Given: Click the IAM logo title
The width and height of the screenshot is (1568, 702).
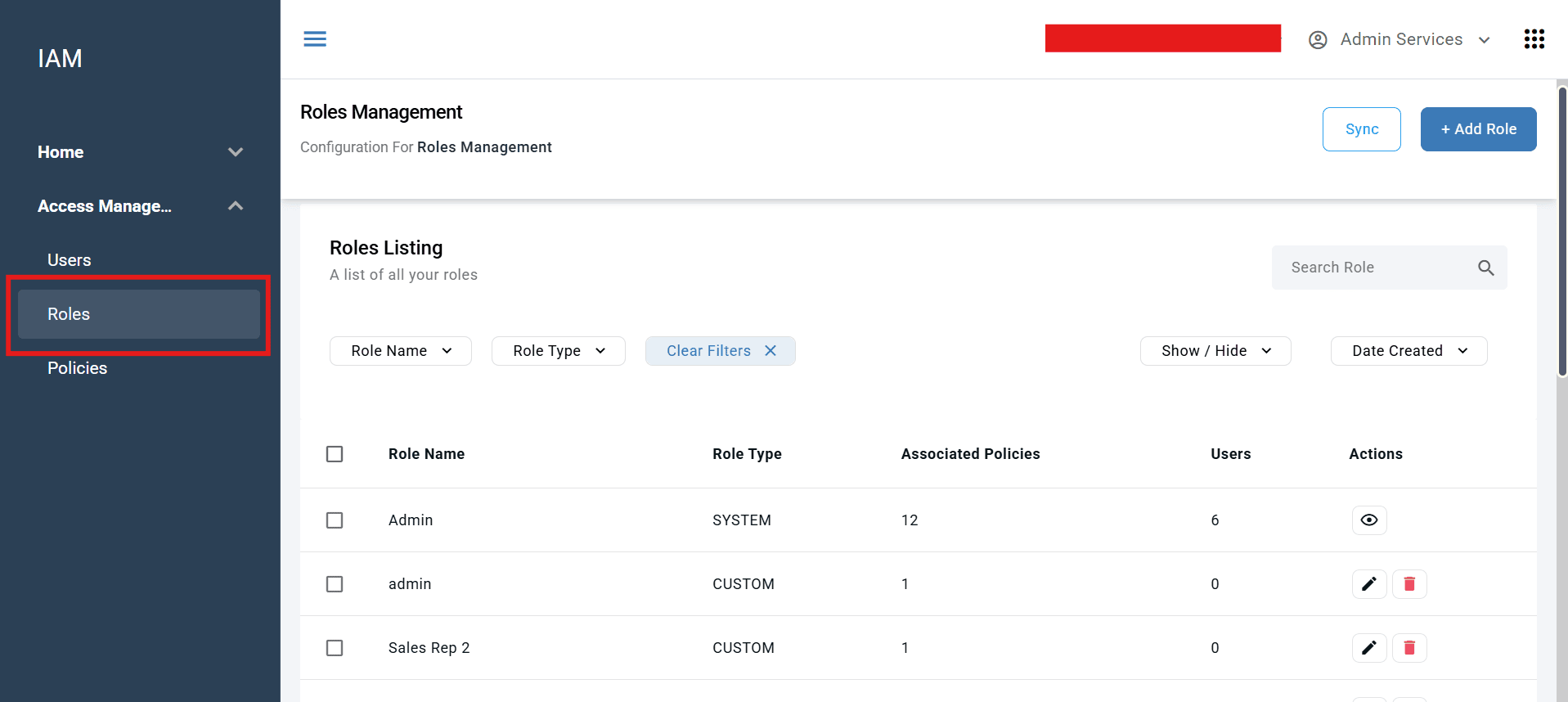Looking at the screenshot, I should coord(60,59).
